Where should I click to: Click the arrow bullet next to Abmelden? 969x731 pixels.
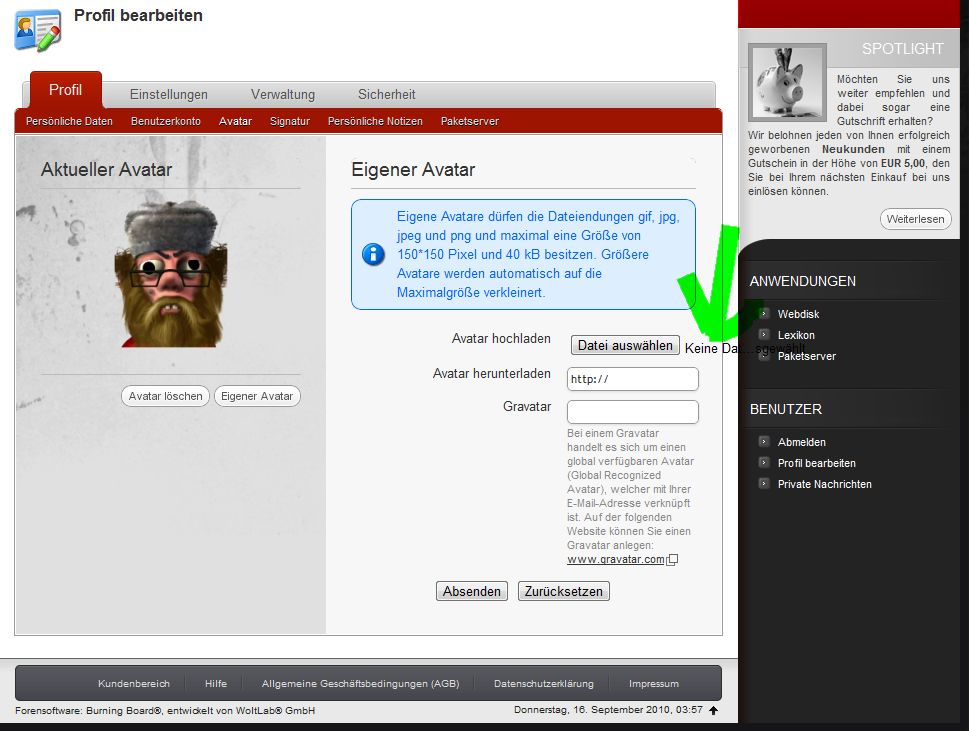[764, 442]
